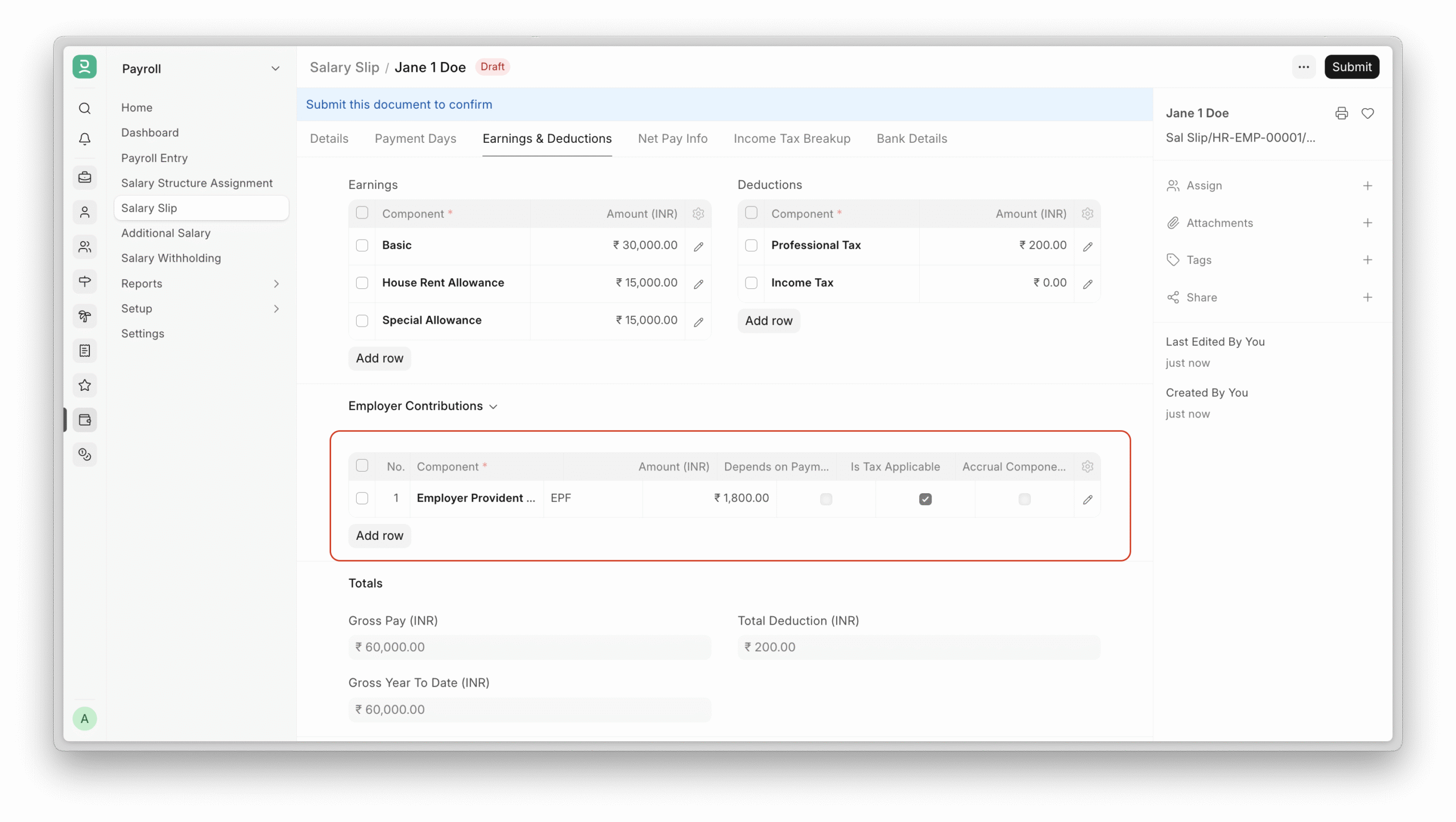
Task: Open the search icon in left rail
Action: point(85,108)
